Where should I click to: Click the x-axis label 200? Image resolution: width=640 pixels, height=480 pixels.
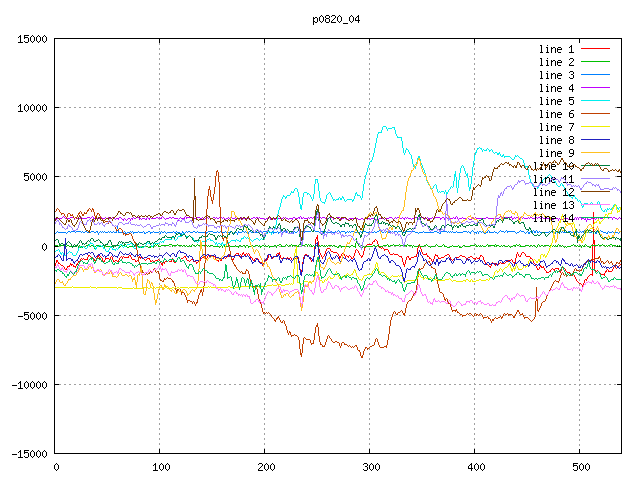pyautogui.click(x=266, y=467)
